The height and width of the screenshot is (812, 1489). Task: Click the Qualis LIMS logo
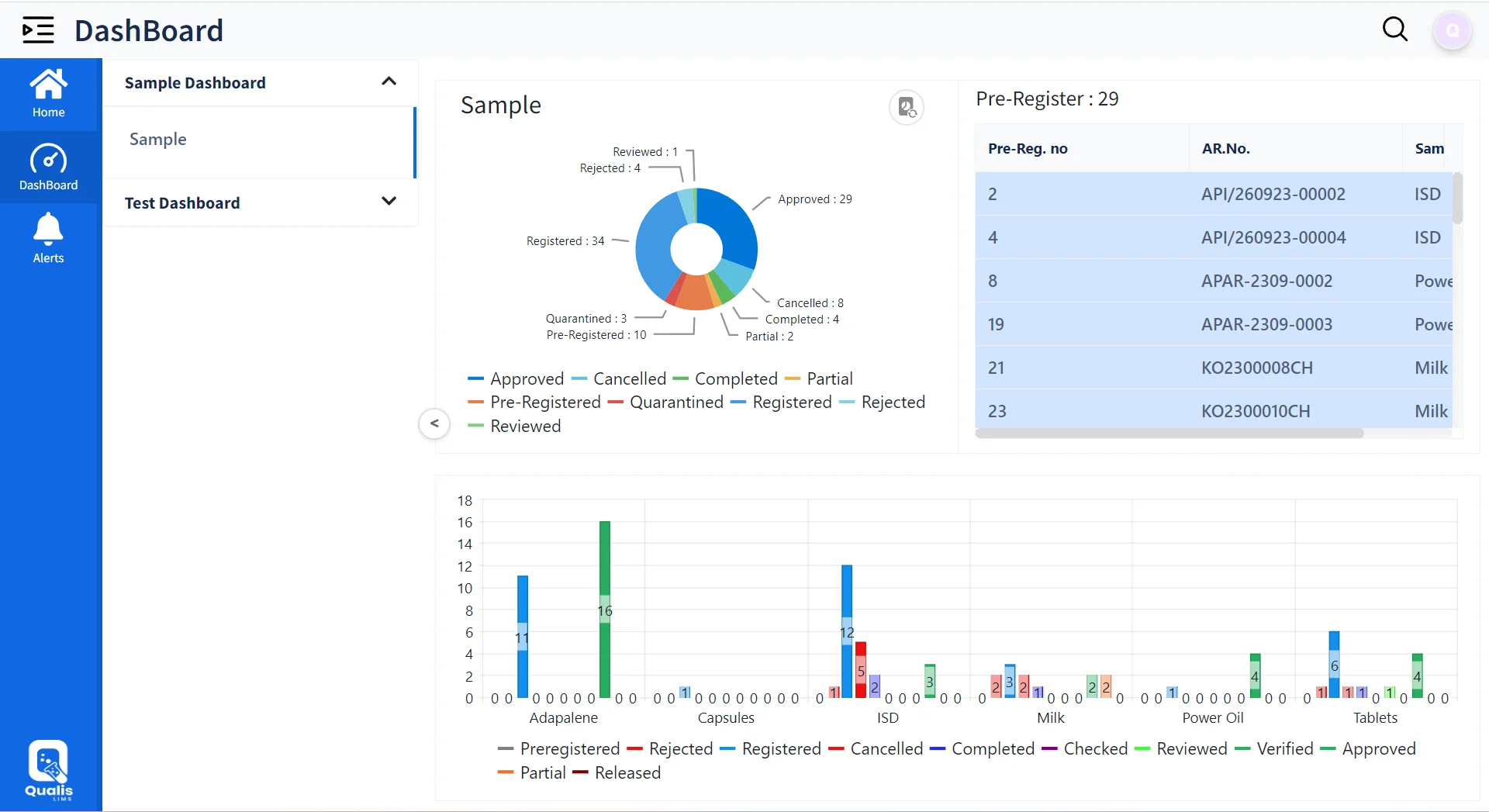click(48, 769)
